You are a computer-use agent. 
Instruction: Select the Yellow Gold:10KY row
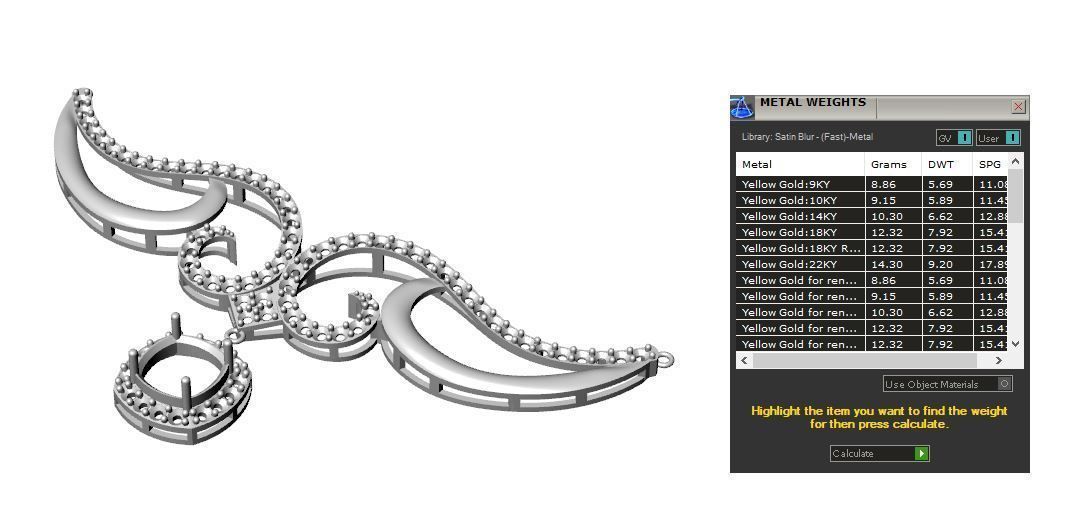(872, 200)
